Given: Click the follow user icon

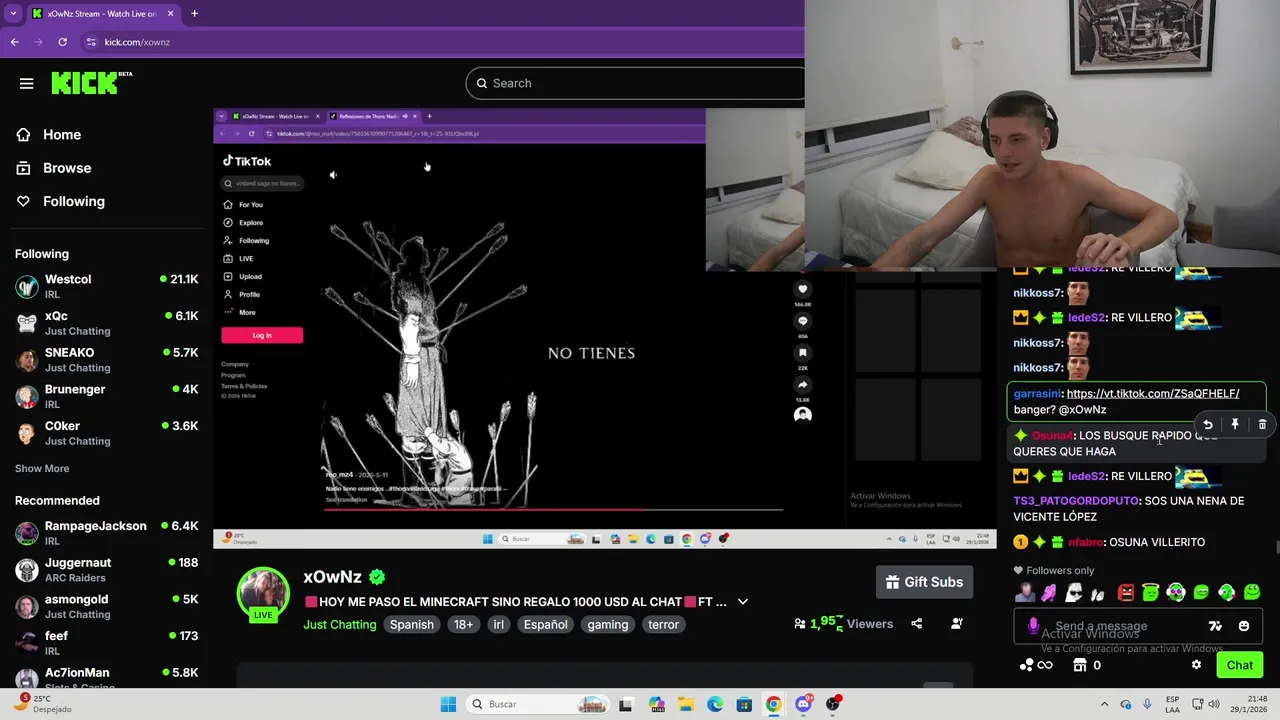Looking at the screenshot, I should pos(957,624).
